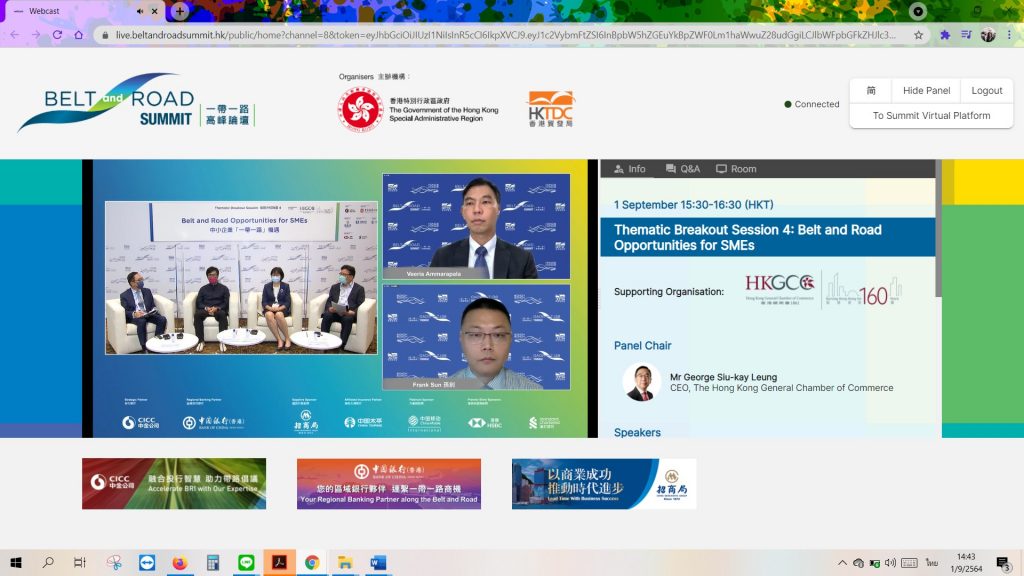Screen dimensions: 1024x576
Task: Launch Microsoft Word from the taskbar
Action: pyautogui.click(x=377, y=563)
